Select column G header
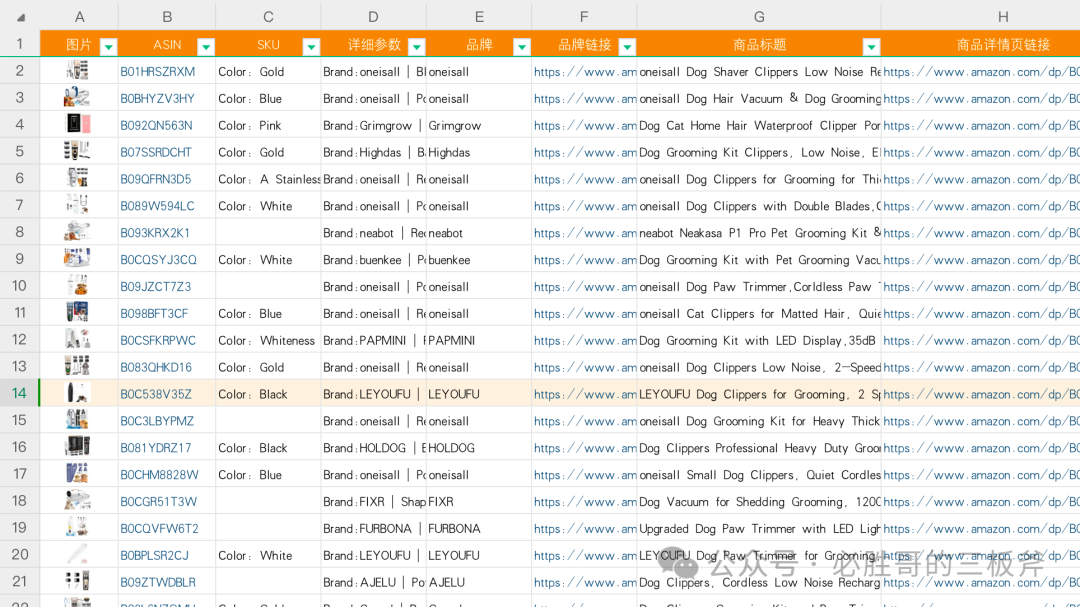 click(x=759, y=16)
